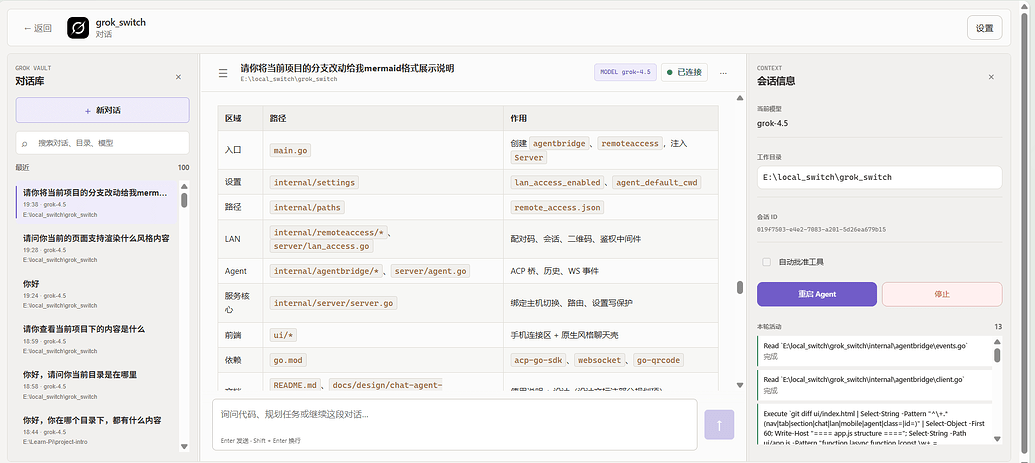Edit the 工作目录 path field
The image size is (1035, 463).
click(879, 177)
